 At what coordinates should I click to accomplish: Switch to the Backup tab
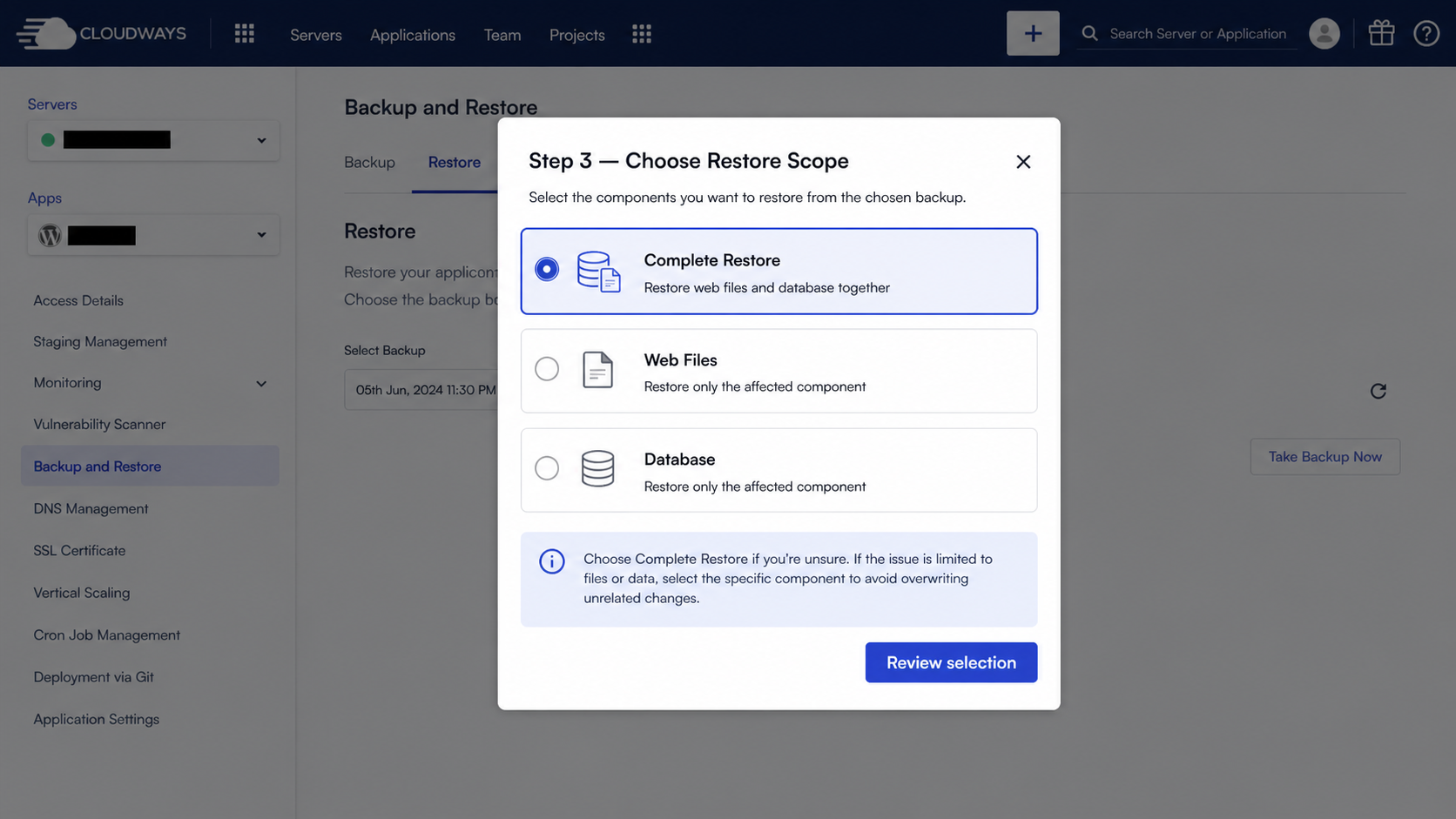[369, 162]
